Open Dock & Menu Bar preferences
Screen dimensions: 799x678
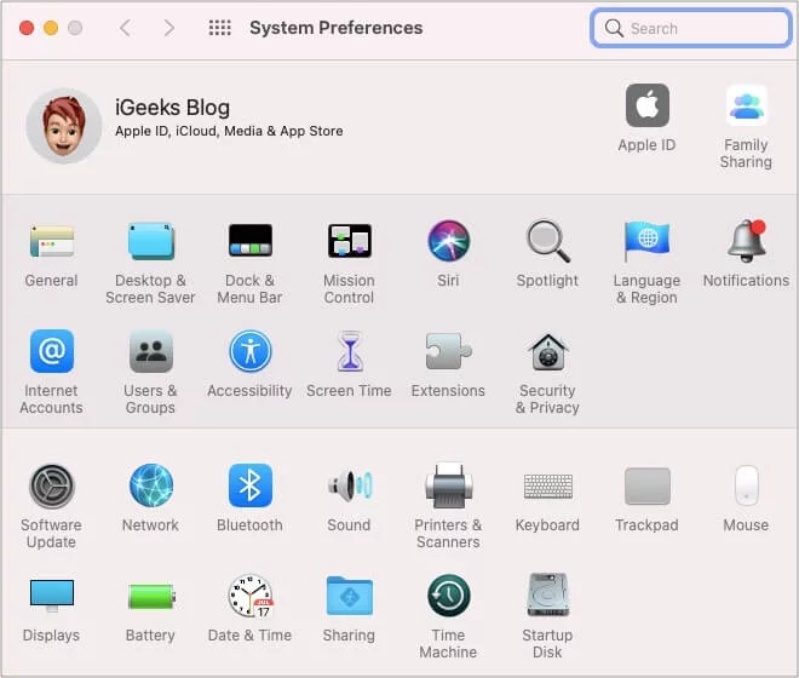[x=250, y=242]
